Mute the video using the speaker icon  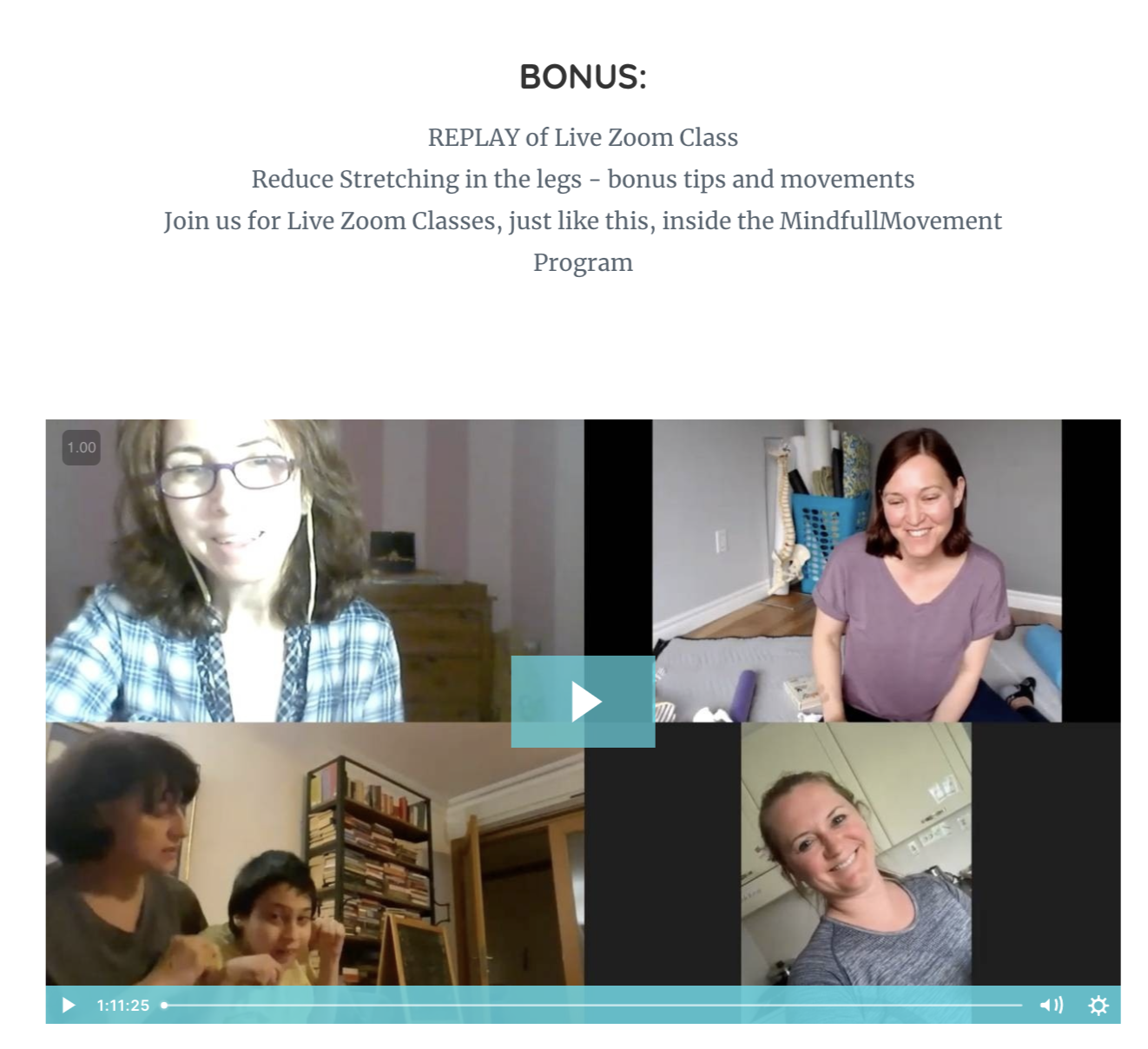[1051, 1005]
